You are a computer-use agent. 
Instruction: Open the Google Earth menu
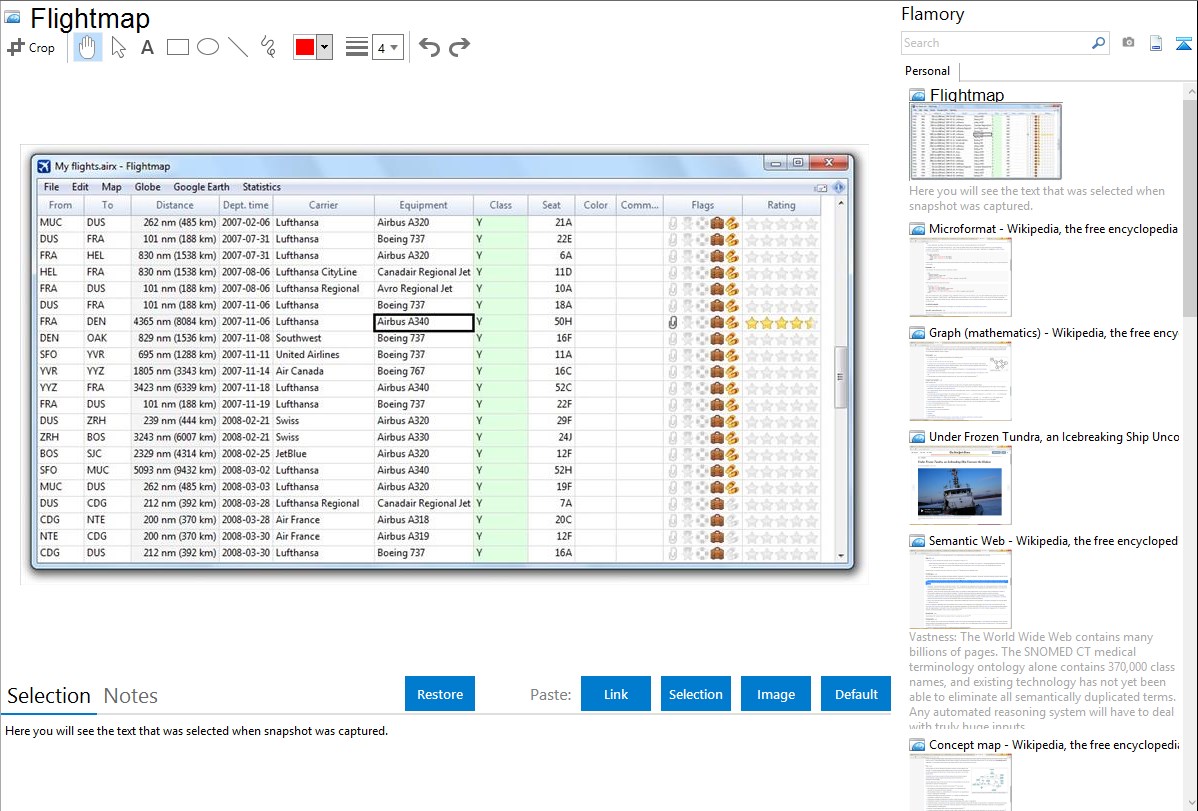click(201, 187)
